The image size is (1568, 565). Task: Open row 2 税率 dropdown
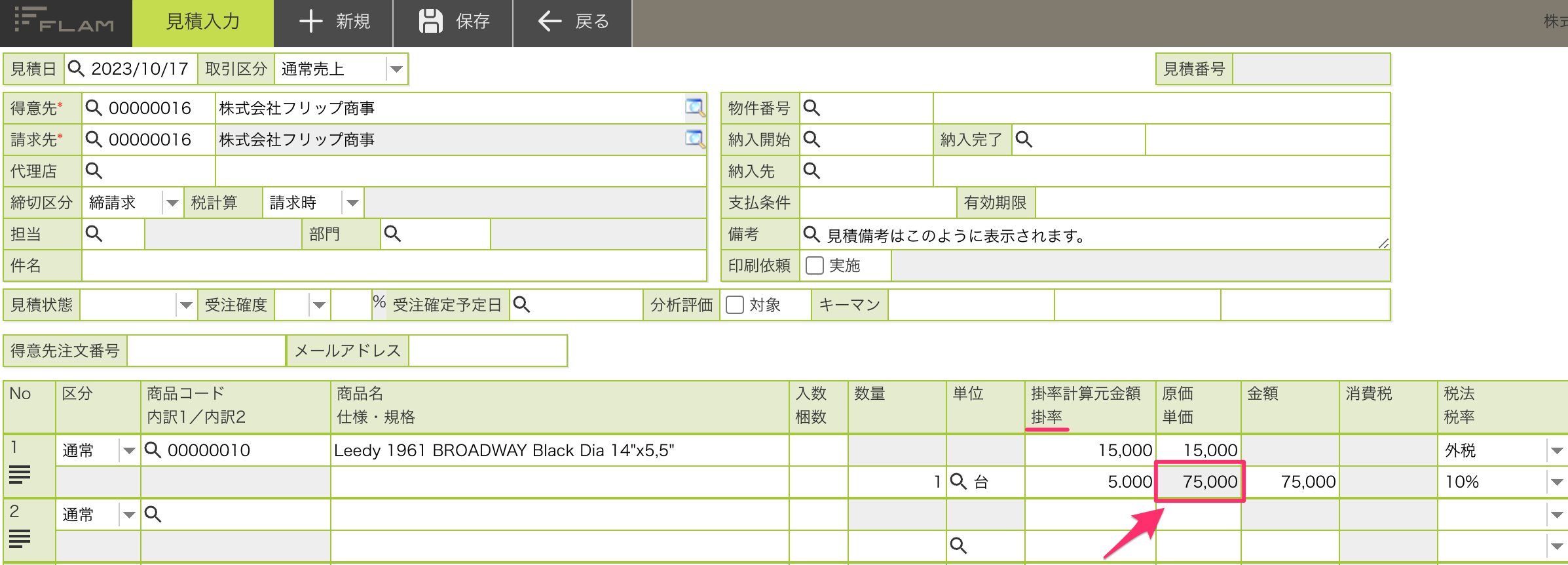pos(1557,546)
